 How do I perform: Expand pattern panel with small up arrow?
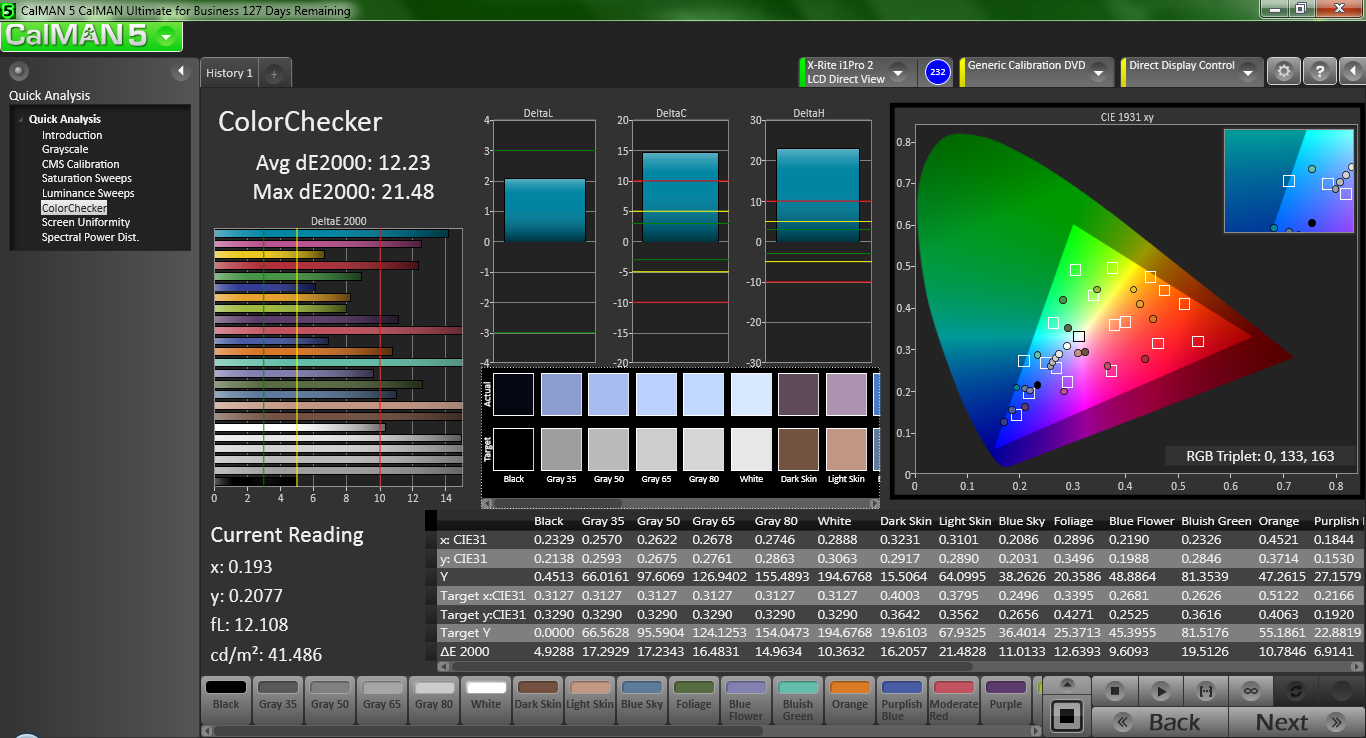coord(1068,684)
